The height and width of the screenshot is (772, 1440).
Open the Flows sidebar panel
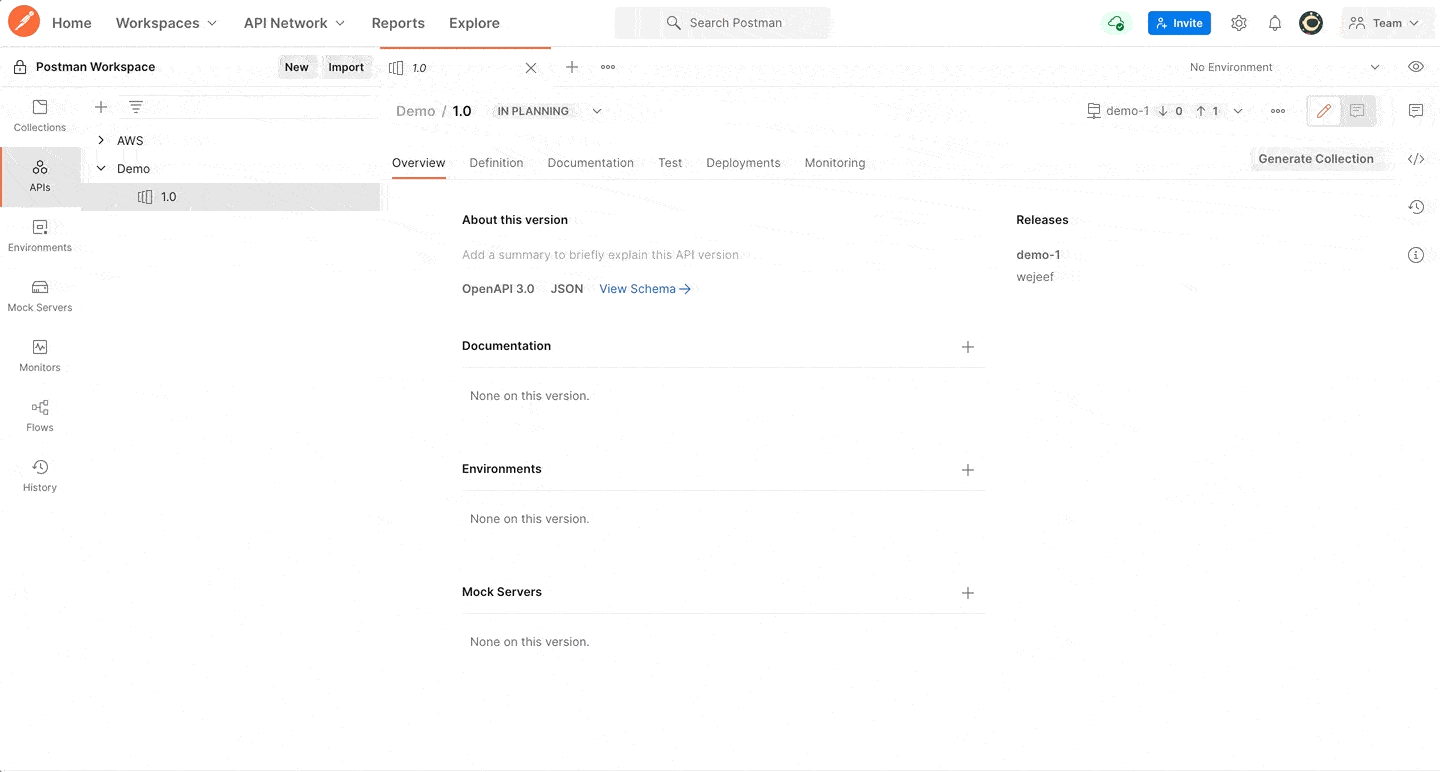pyautogui.click(x=39, y=413)
